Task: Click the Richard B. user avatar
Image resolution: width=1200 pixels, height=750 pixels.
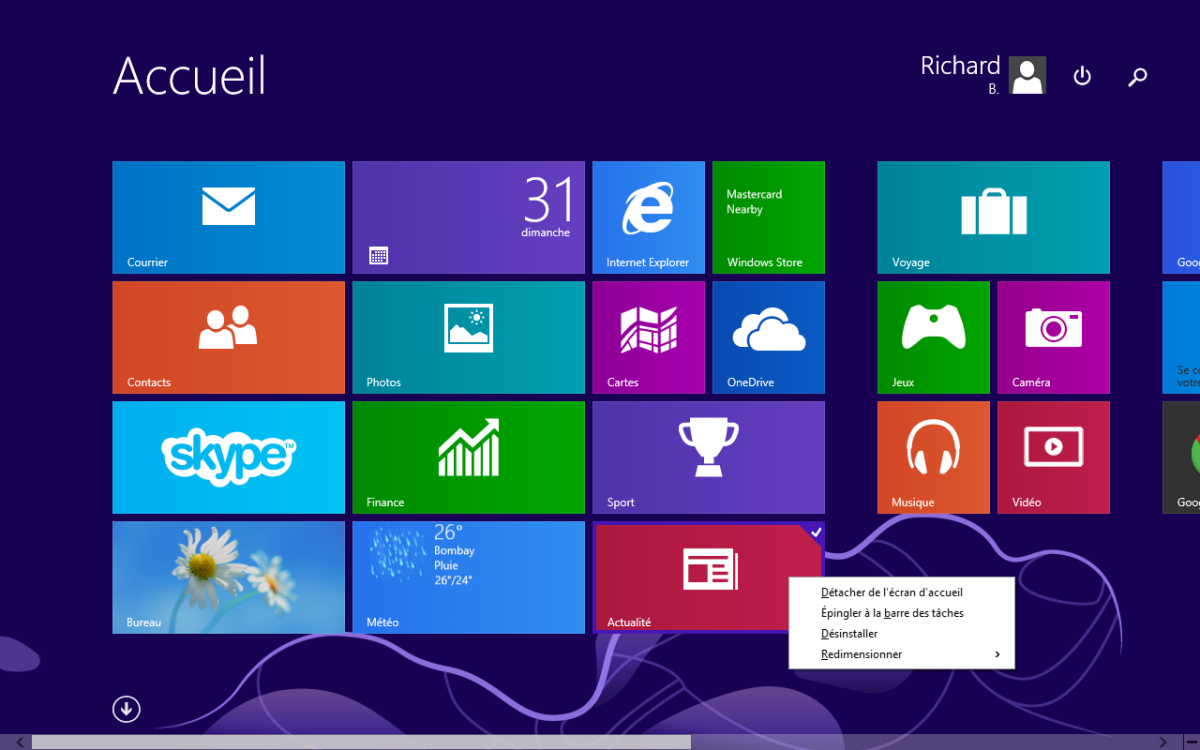Action: coord(1027,75)
